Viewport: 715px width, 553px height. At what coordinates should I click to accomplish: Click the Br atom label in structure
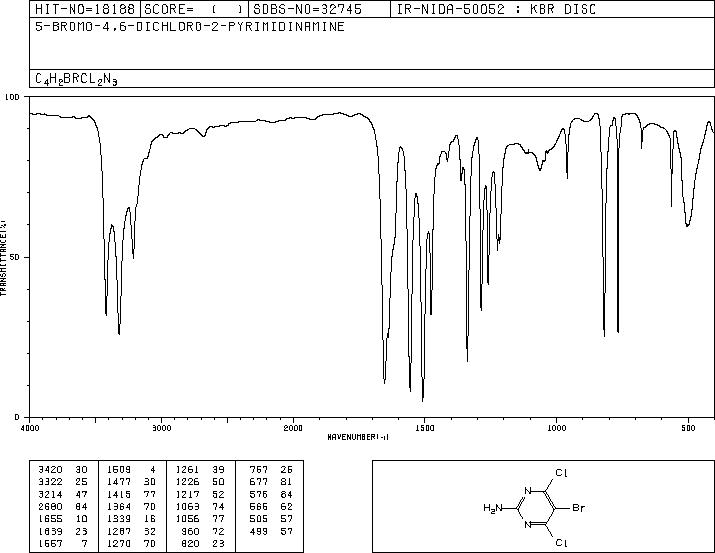(x=578, y=507)
